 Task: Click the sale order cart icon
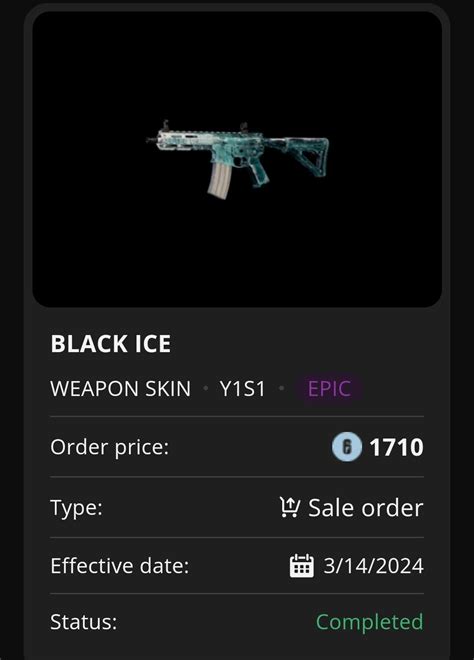click(x=290, y=507)
